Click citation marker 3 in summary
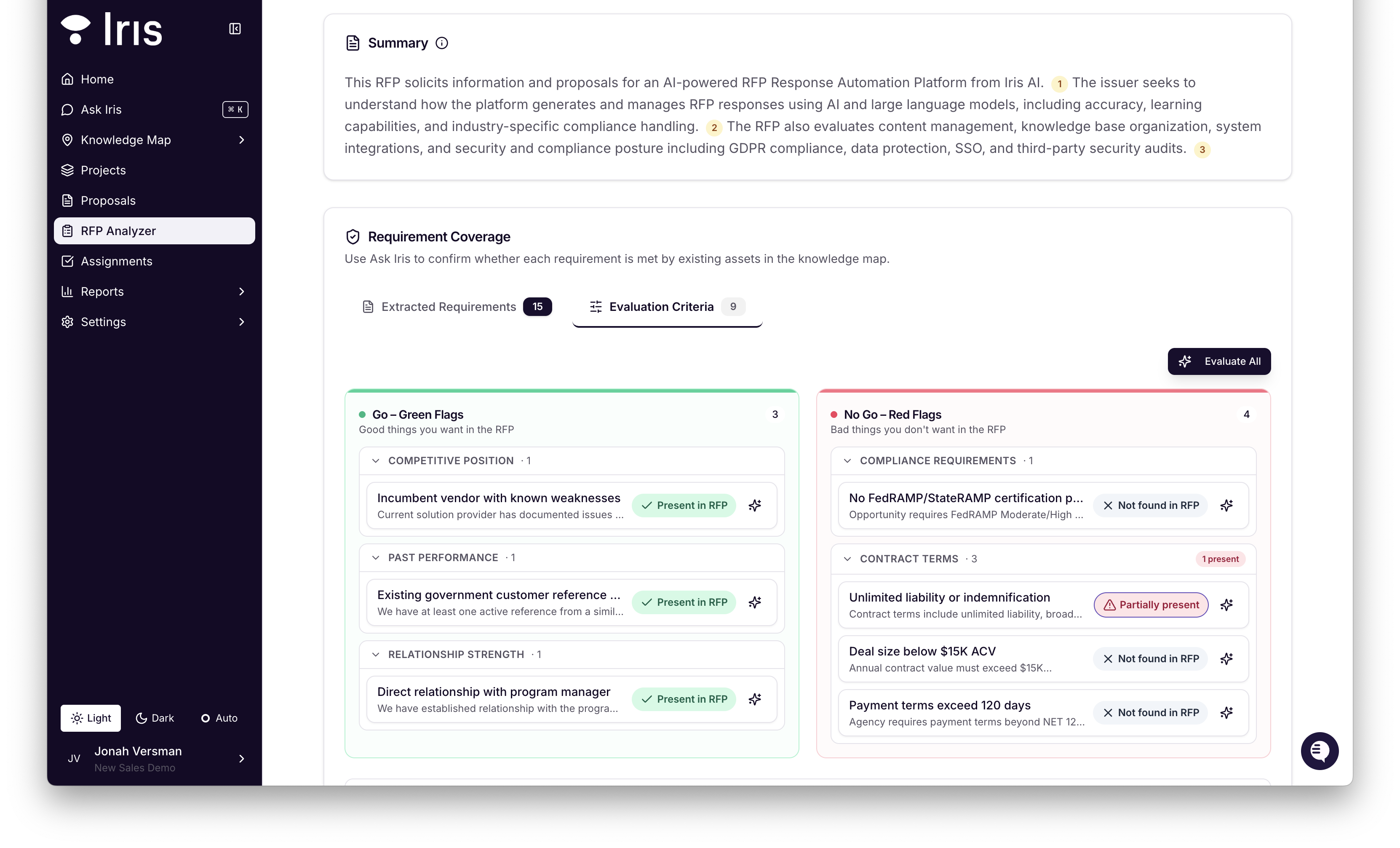 point(1202,150)
